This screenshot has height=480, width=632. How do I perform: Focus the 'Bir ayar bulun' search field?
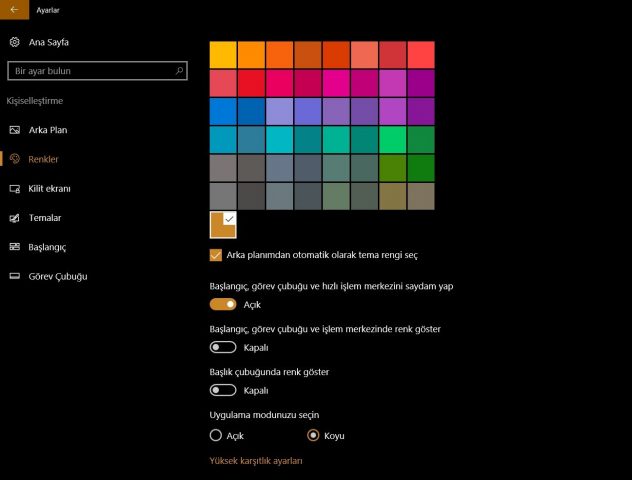coord(97,71)
